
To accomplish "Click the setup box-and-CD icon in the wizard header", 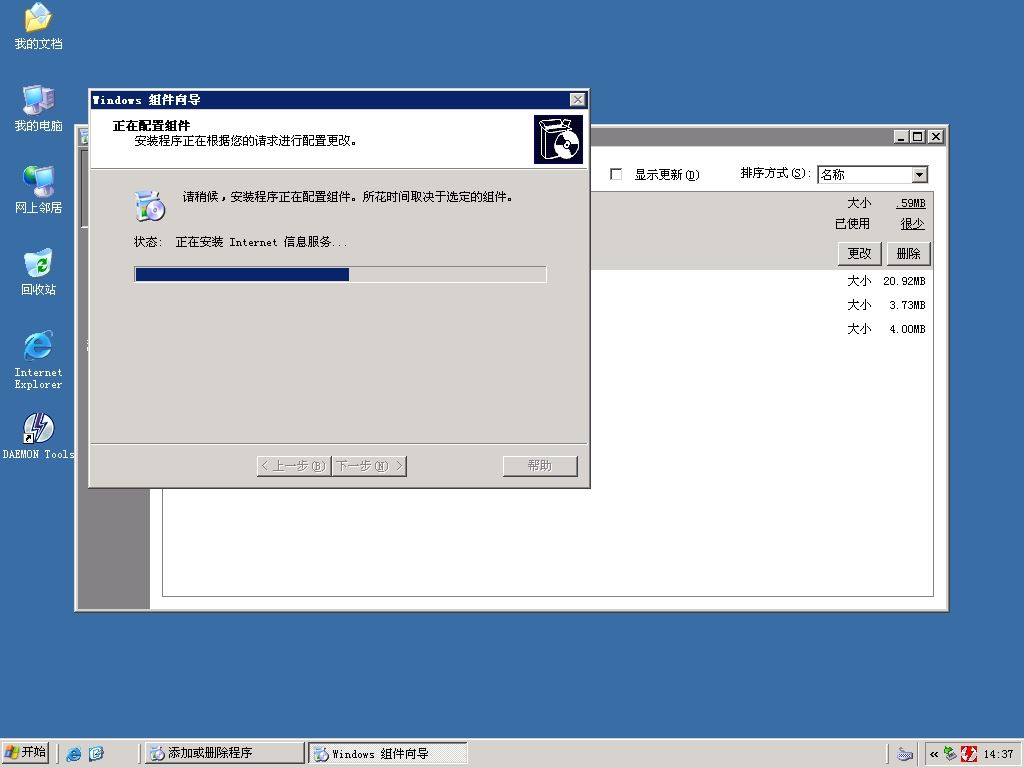I will [x=558, y=139].
